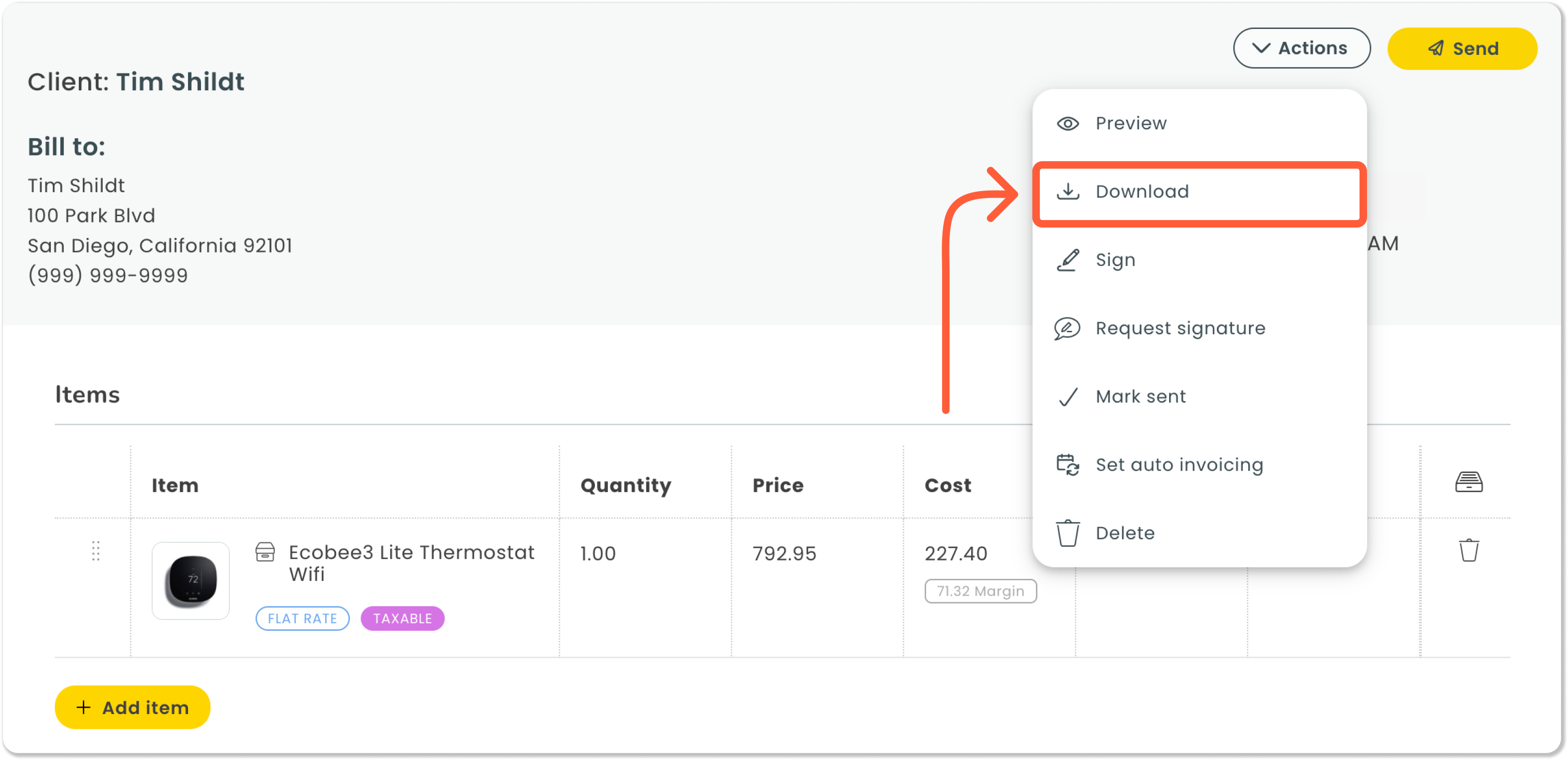Click the quantity field showing 1.00
The image size is (1568, 760).
pyautogui.click(x=598, y=553)
